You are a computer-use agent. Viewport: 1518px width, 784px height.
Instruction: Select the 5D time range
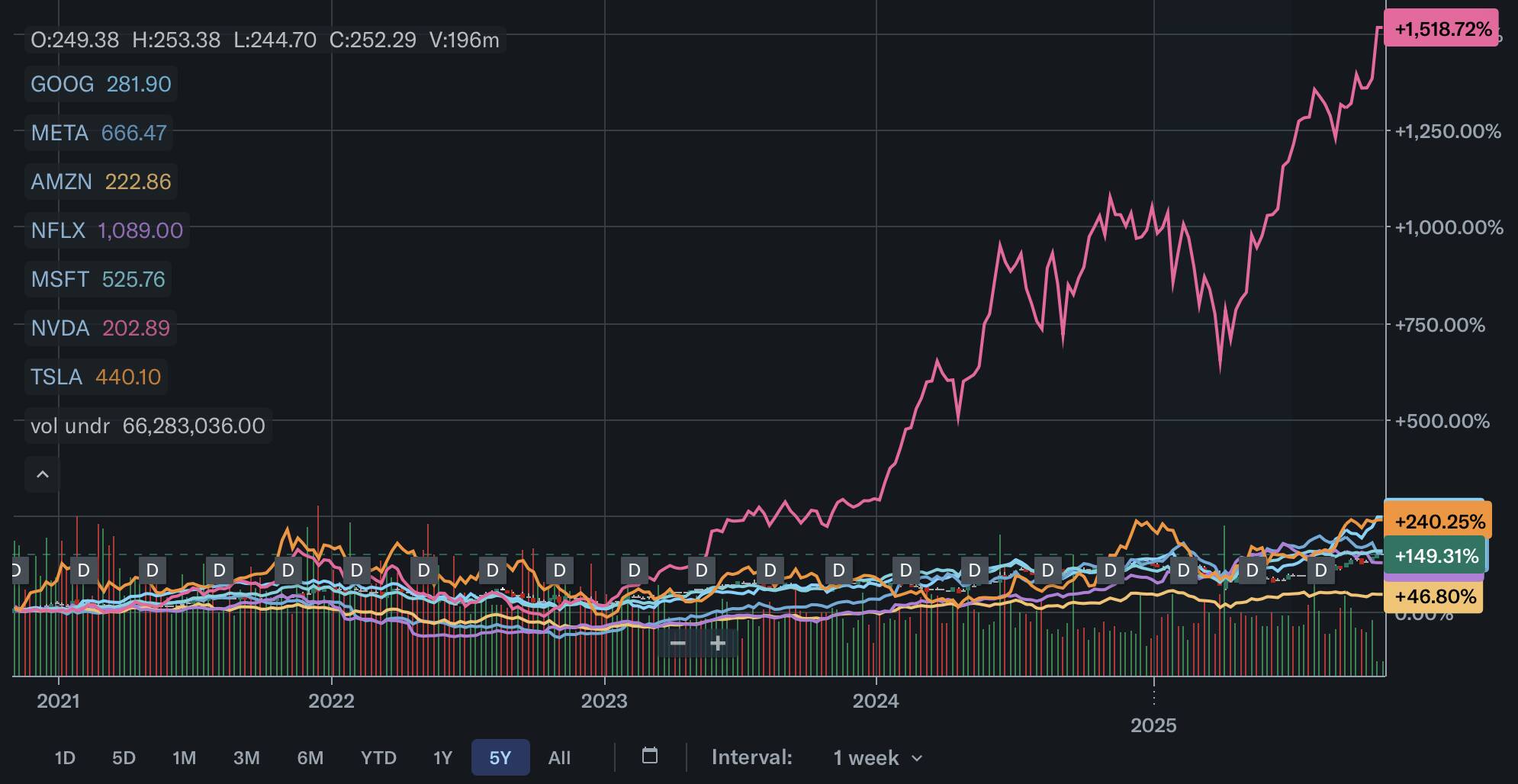click(x=124, y=757)
